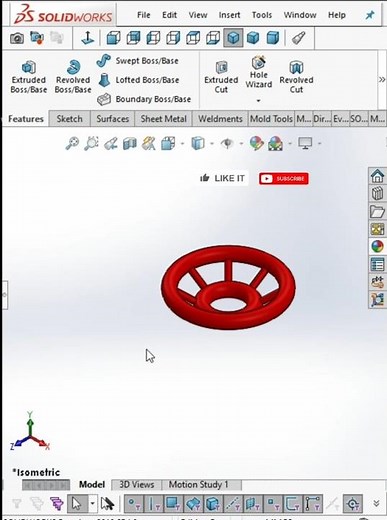The height and width of the screenshot is (520, 387).
Task: Switch to the Motion Study 1 tab
Action: click(198, 484)
